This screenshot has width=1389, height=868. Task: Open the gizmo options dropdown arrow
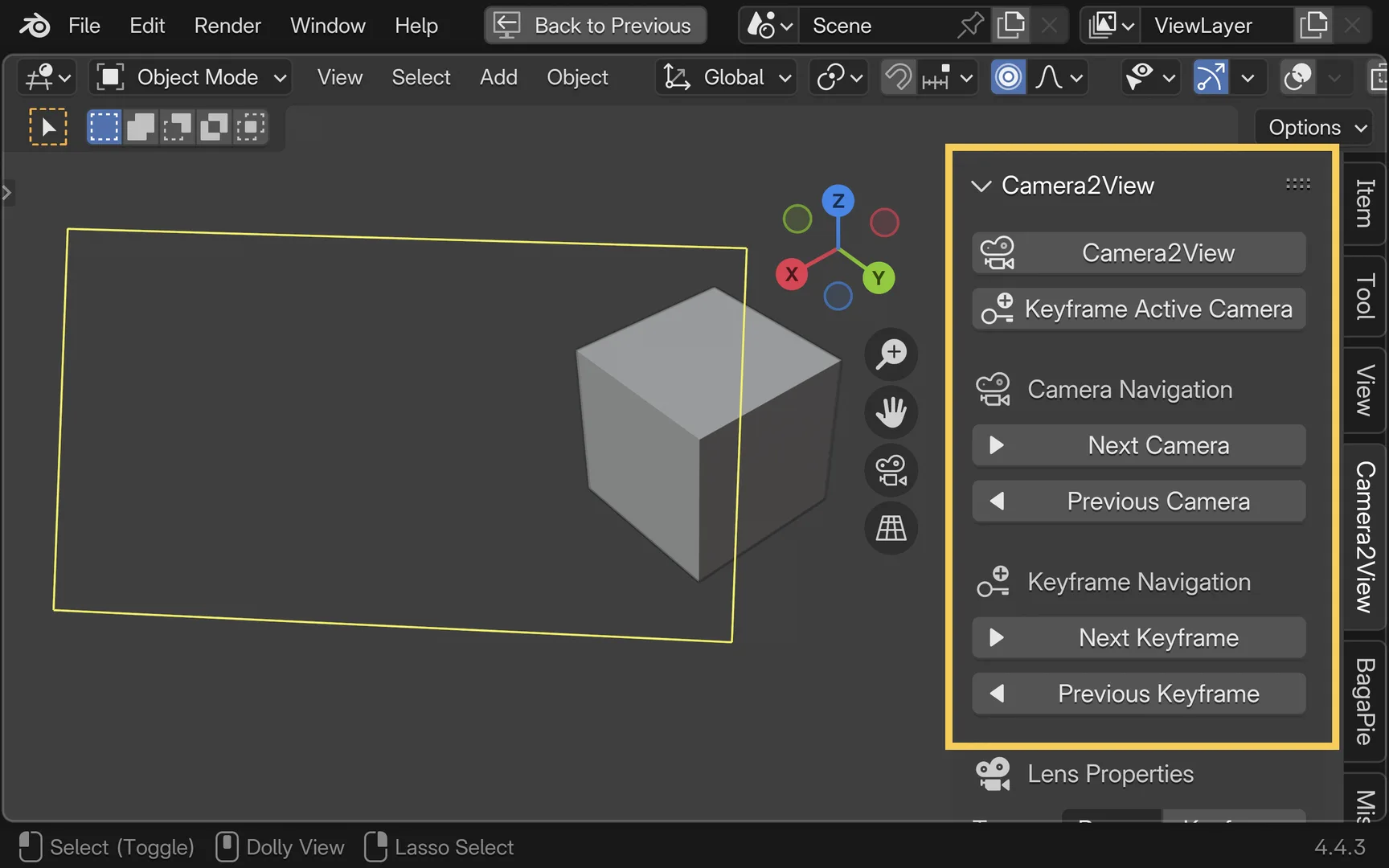pyautogui.click(x=1248, y=78)
